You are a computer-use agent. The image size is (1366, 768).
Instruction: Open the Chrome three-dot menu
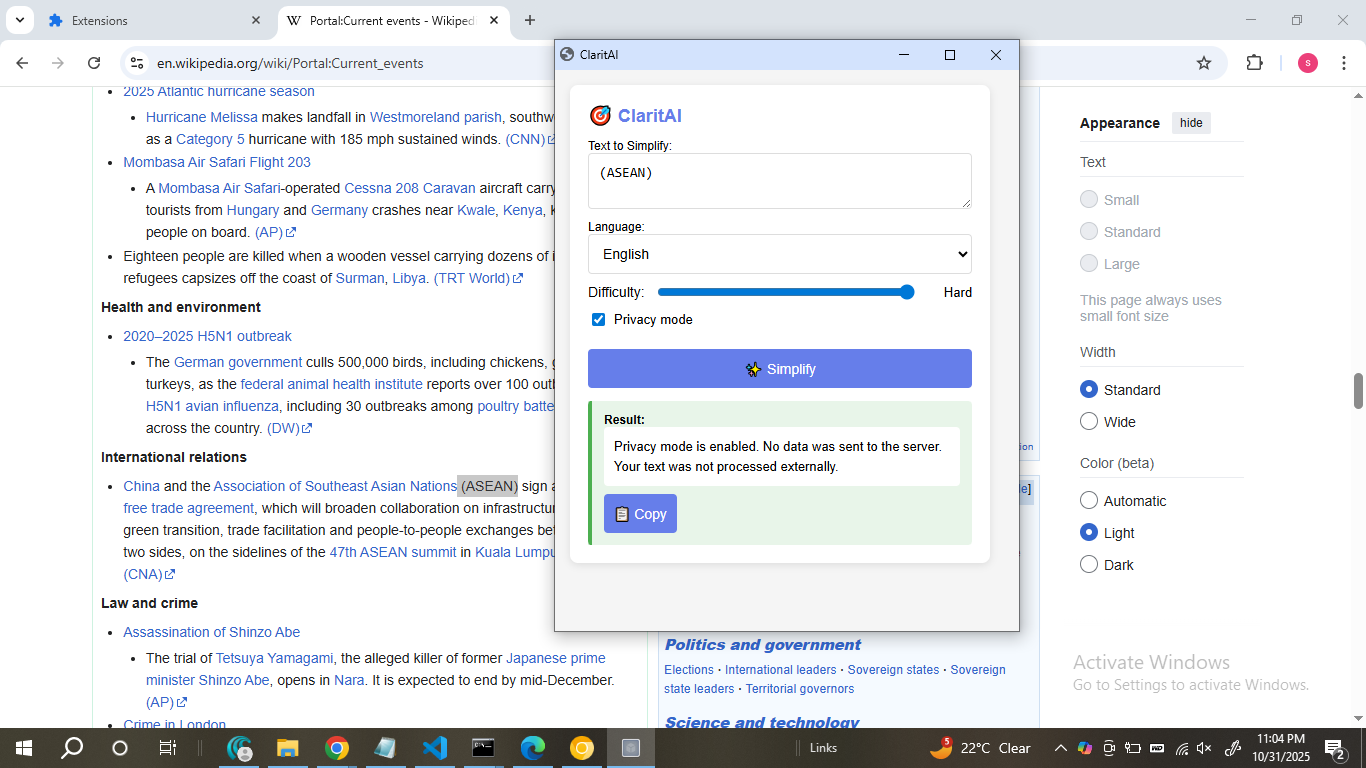1345,63
